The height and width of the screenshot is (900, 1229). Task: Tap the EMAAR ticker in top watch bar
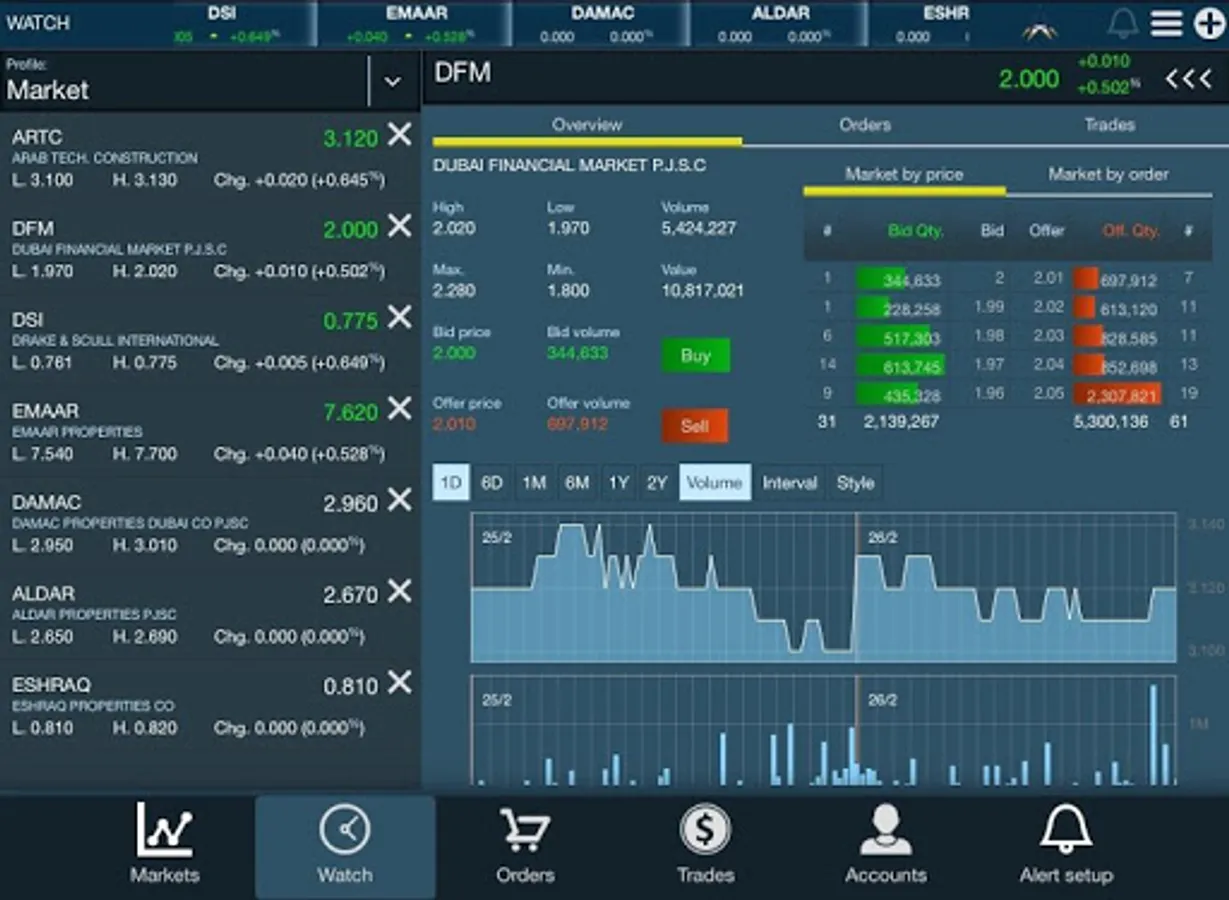coord(416,24)
